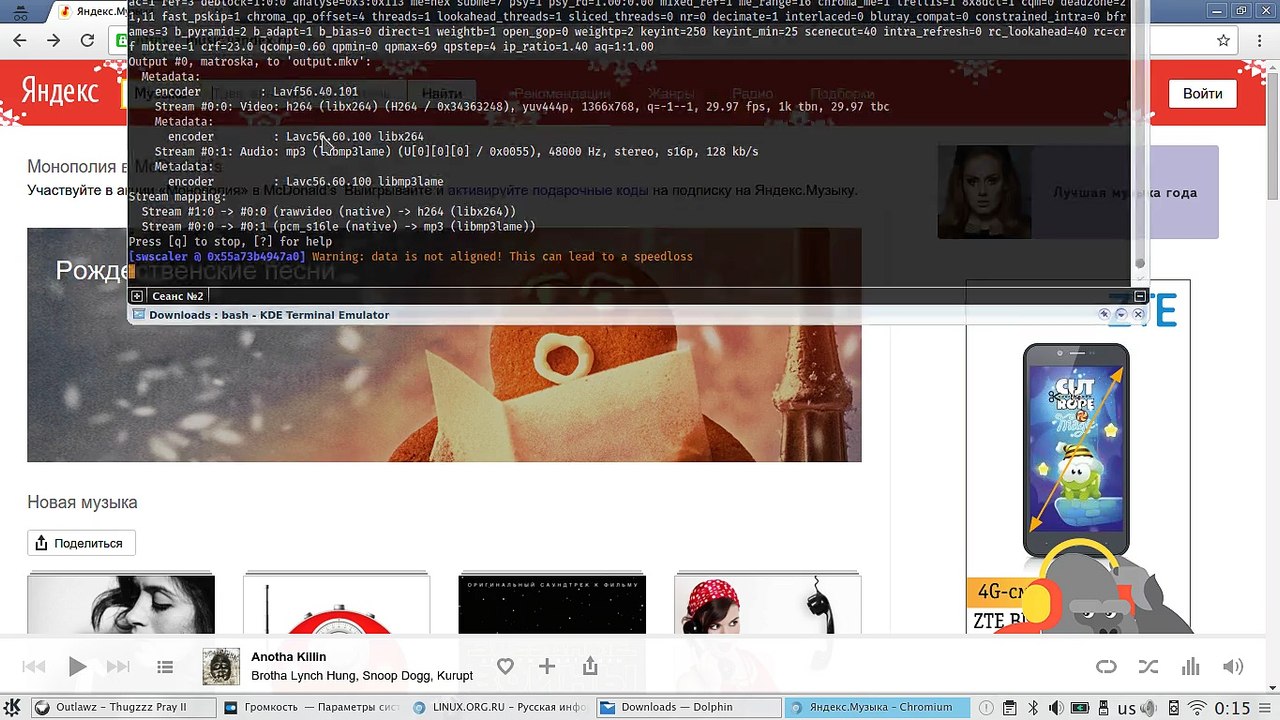Image resolution: width=1280 pixels, height=720 pixels.
Task: Open the red bandana woman album cover
Action: pyautogui.click(x=768, y=604)
